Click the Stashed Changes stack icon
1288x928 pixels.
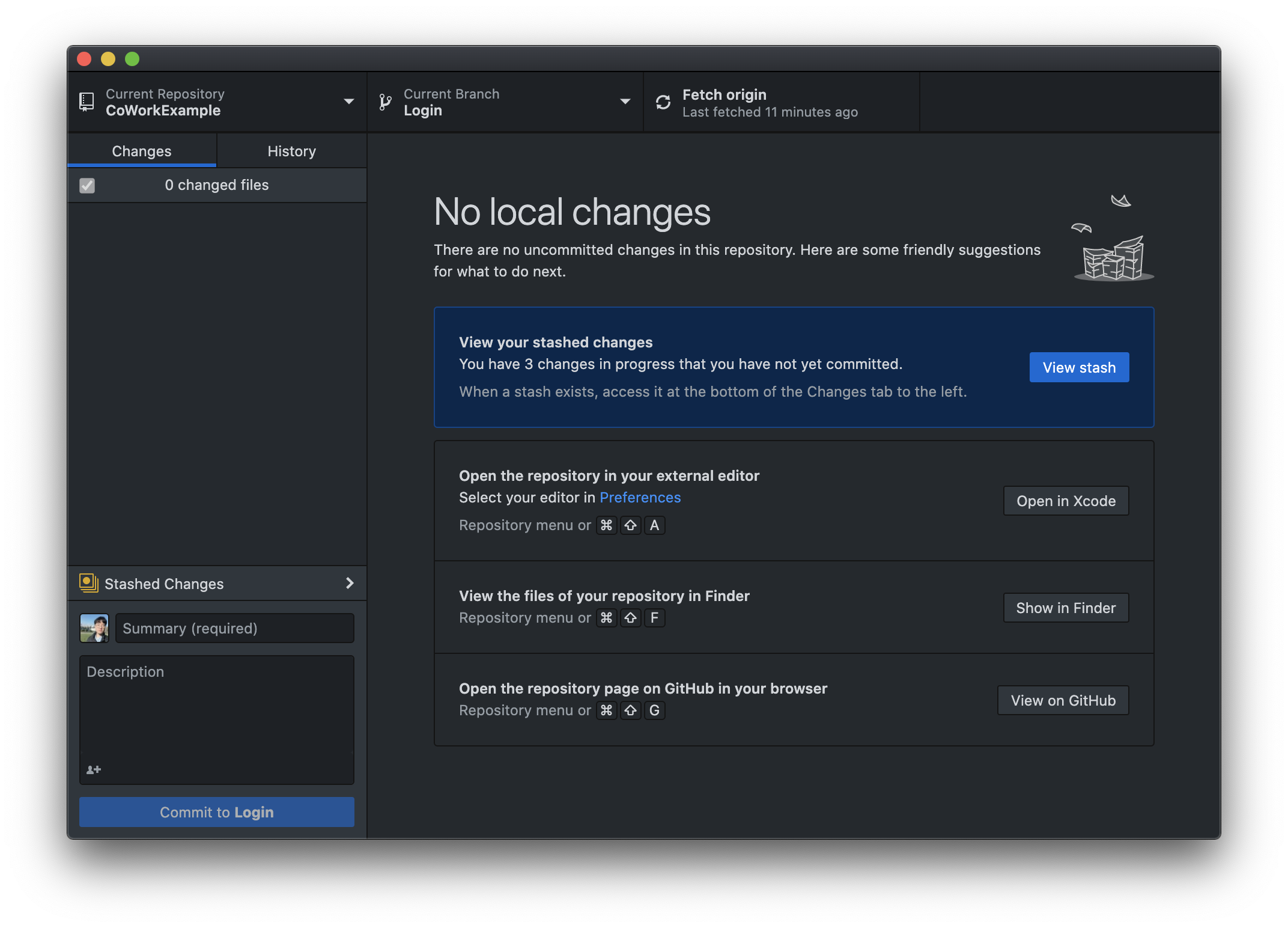88,583
